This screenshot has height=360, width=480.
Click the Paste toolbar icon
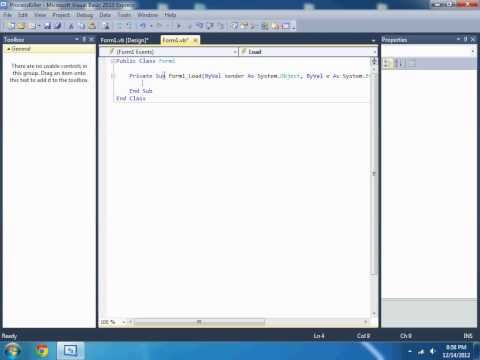pyautogui.click(x=92, y=26)
